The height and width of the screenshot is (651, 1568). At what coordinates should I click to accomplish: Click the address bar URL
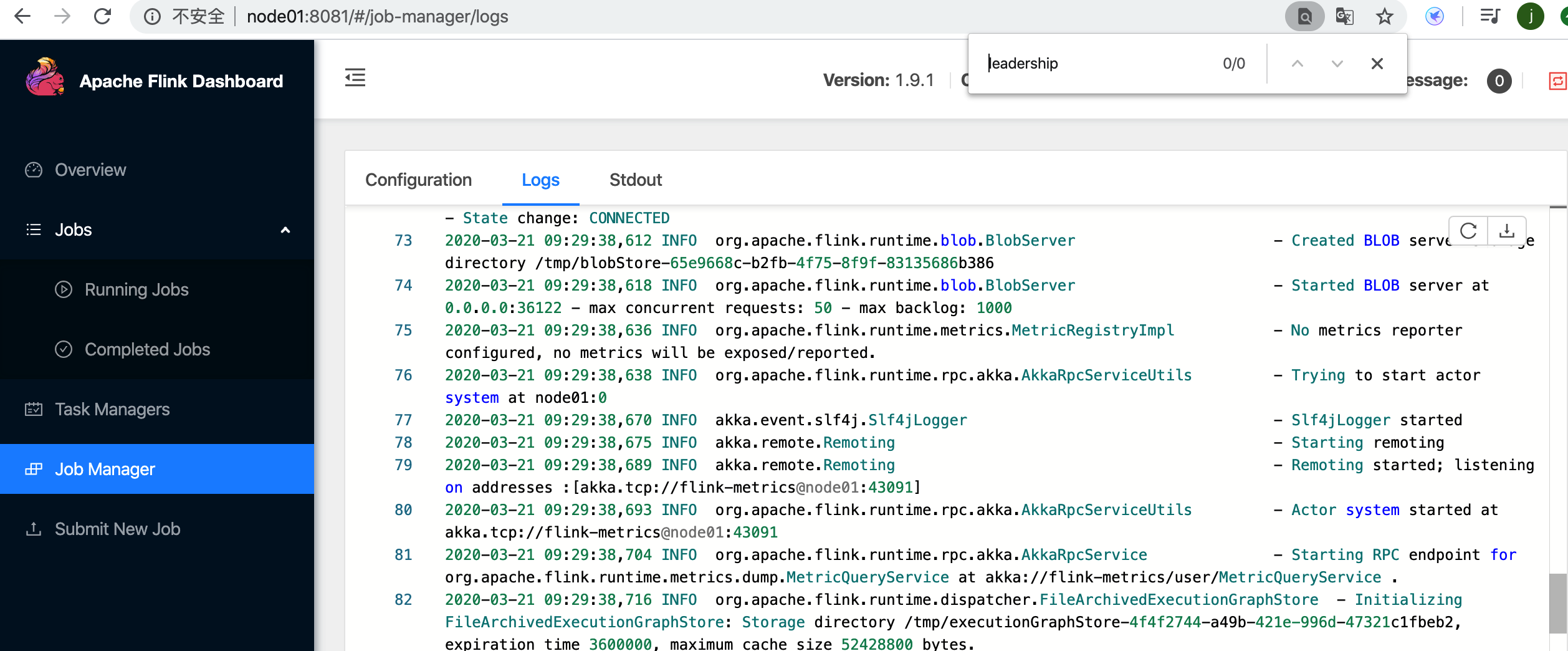(x=377, y=16)
